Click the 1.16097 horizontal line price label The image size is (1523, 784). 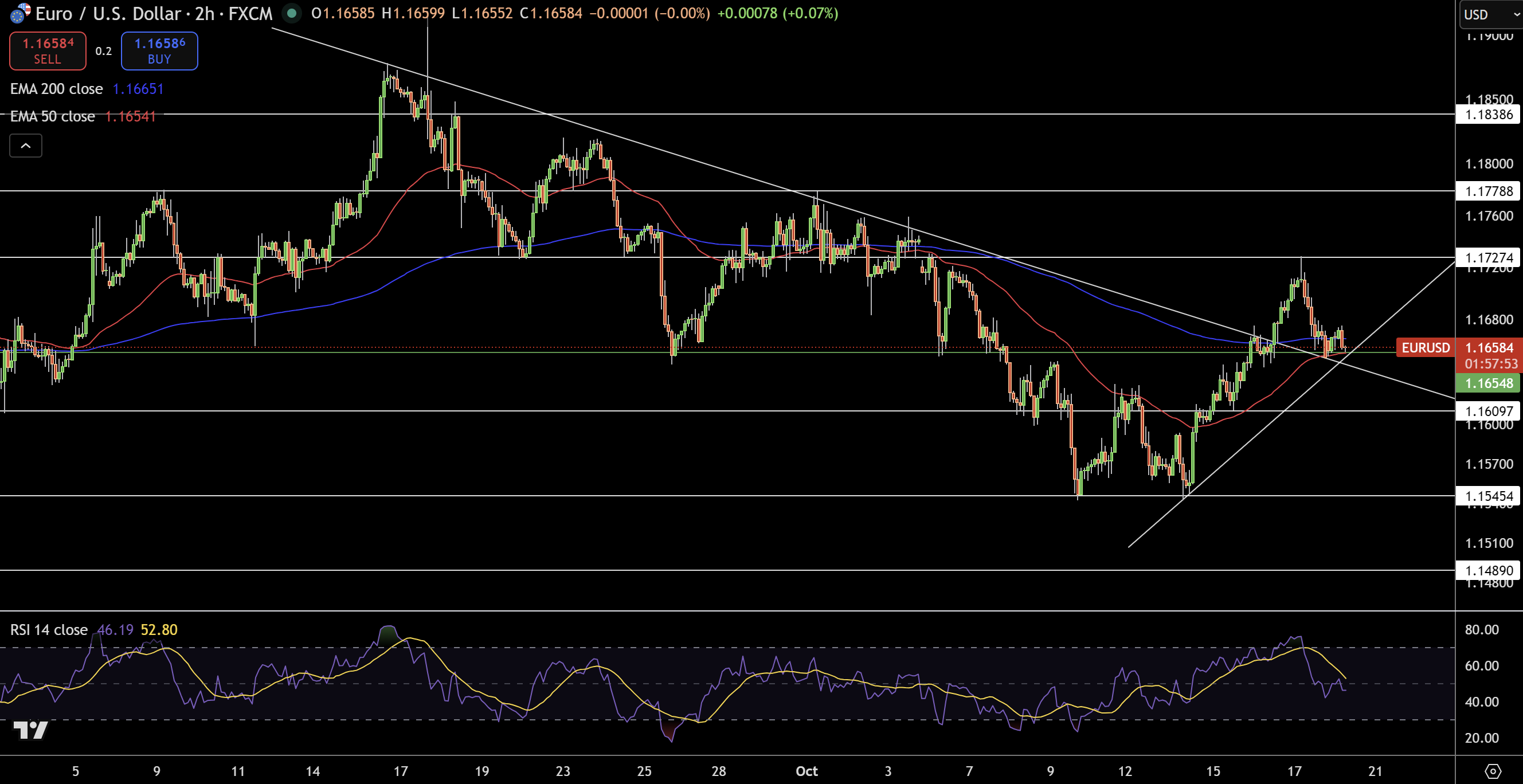click(1489, 411)
